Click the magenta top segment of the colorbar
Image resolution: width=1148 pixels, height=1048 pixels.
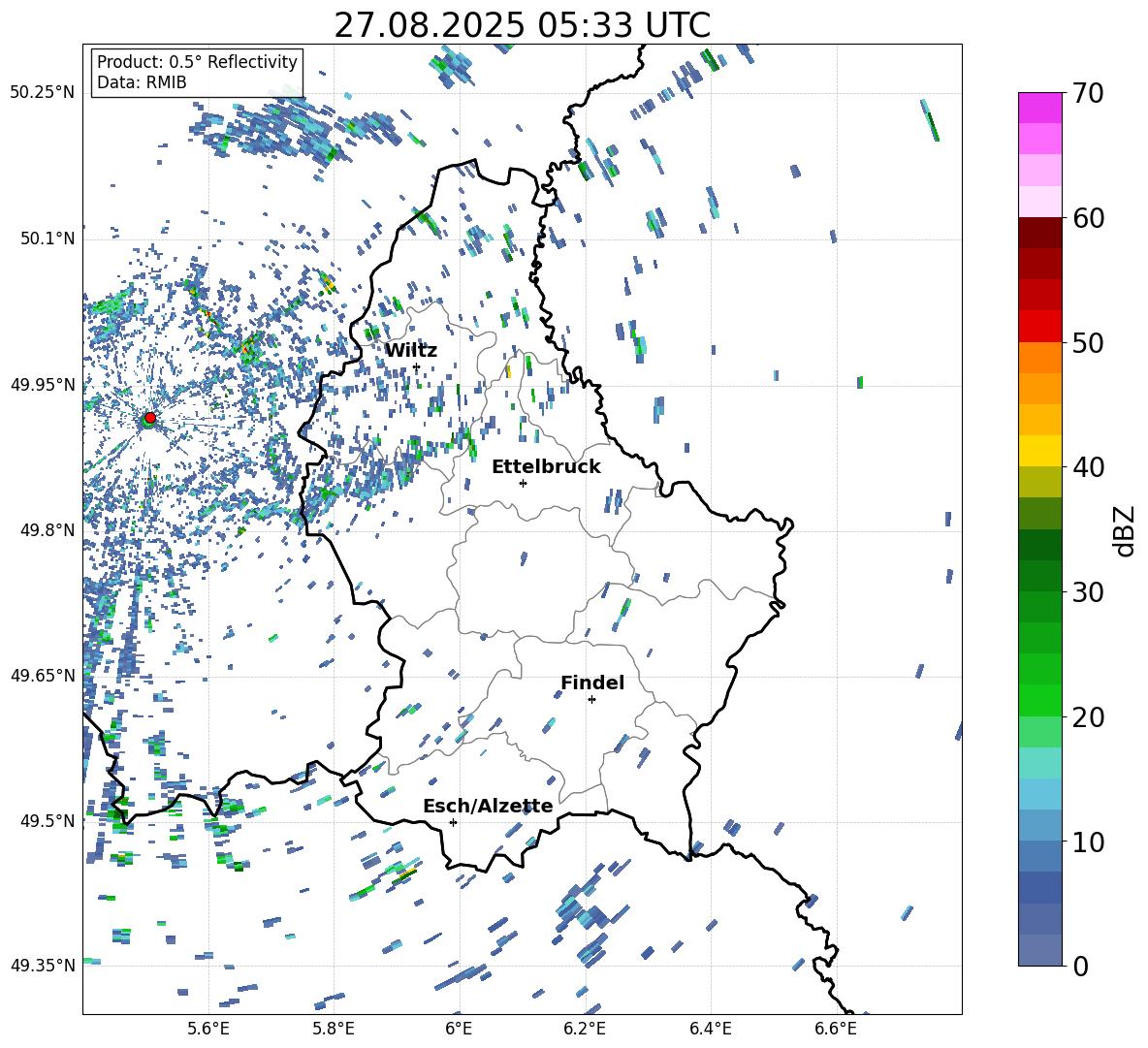(x=1039, y=108)
